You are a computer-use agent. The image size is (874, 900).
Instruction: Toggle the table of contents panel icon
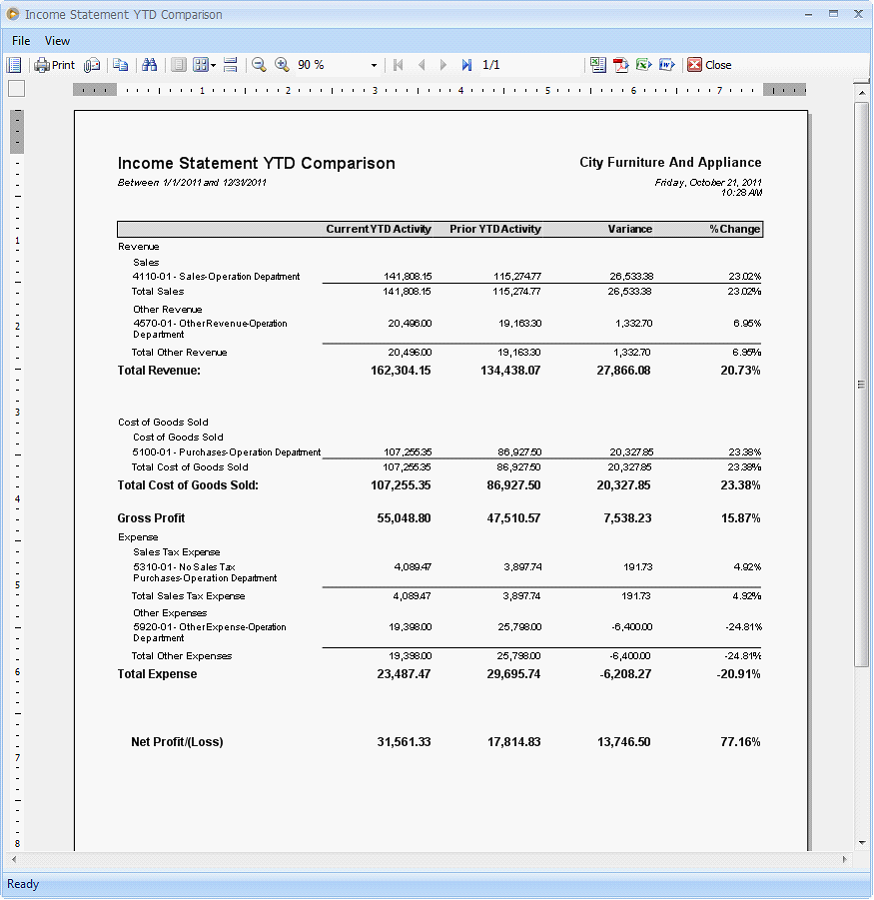click(x=14, y=65)
